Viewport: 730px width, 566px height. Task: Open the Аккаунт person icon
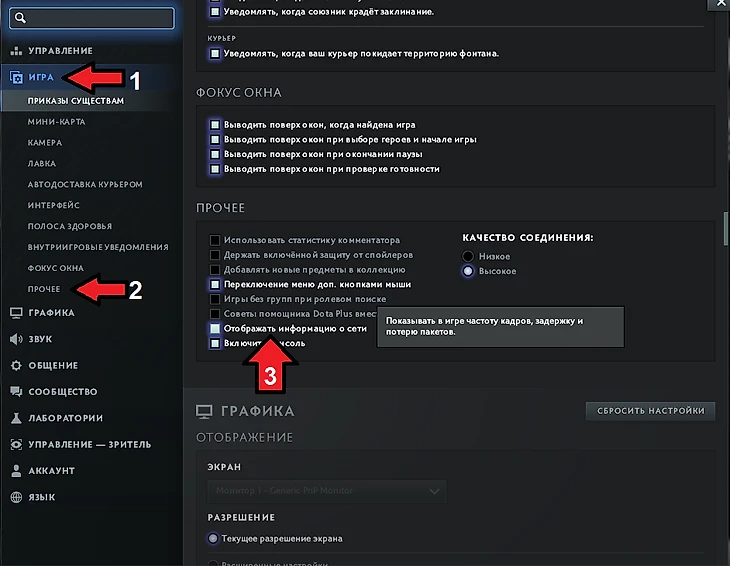pos(16,470)
